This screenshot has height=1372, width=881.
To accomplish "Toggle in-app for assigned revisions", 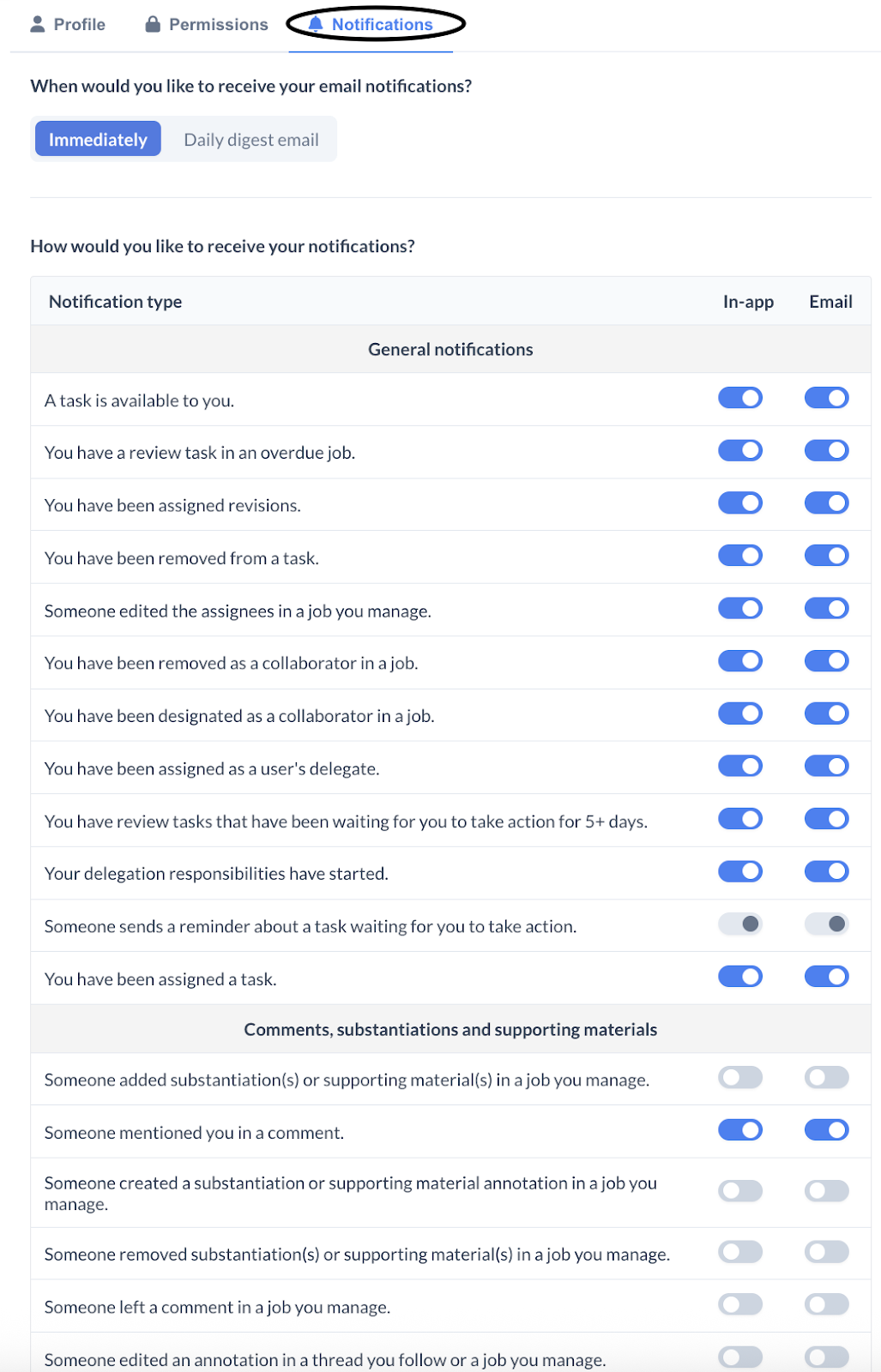I will [740, 503].
